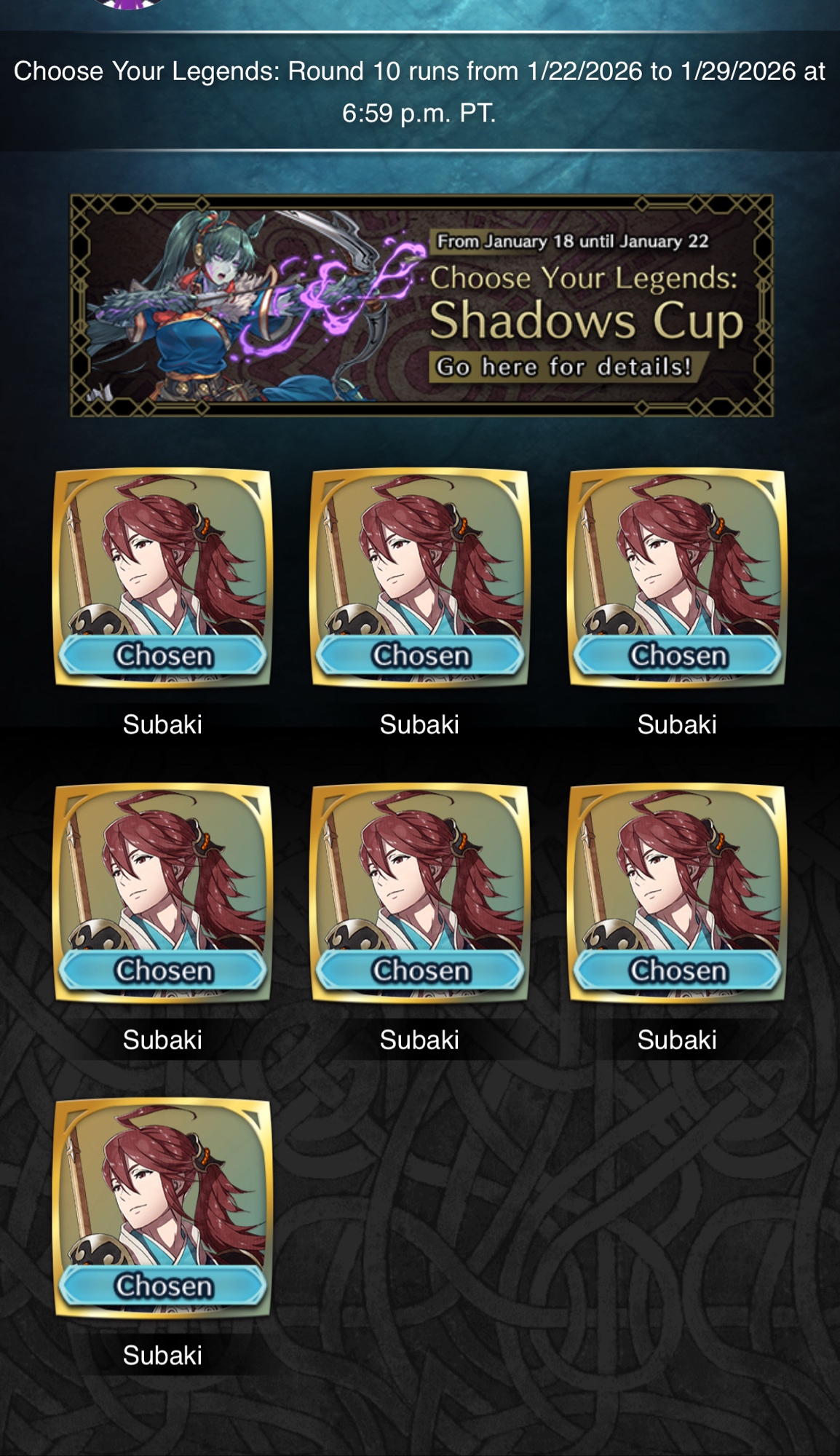Select the first Subaki portrait icon
The width and height of the screenshot is (840, 1456).
tap(162, 577)
